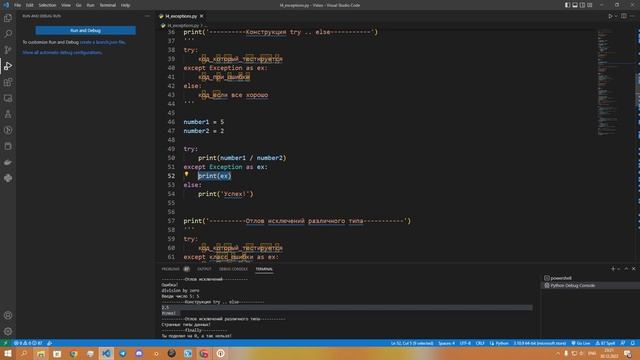Image resolution: width=640 pixels, height=360 pixels.
Task: Click the Run and Debug button
Action: tap(85, 30)
